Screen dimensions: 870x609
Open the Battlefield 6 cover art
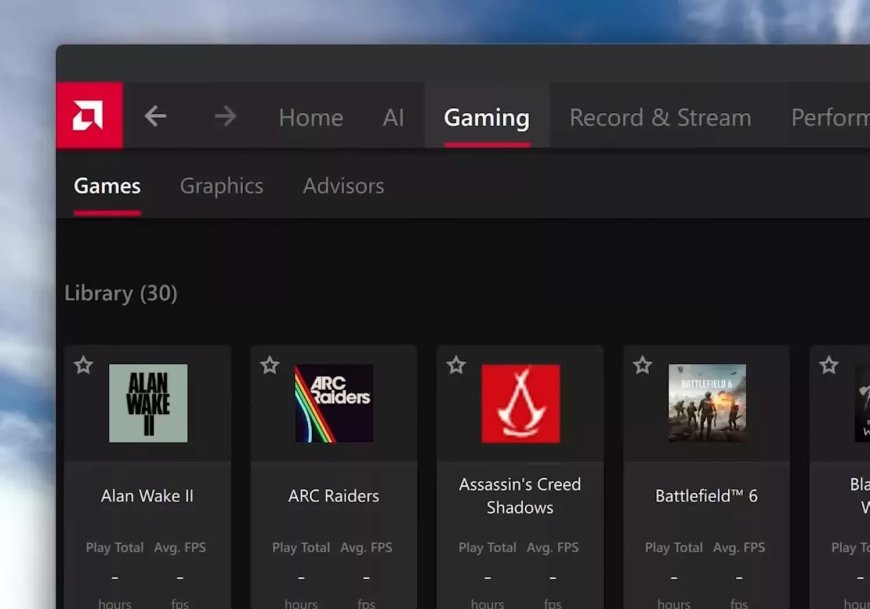point(707,403)
